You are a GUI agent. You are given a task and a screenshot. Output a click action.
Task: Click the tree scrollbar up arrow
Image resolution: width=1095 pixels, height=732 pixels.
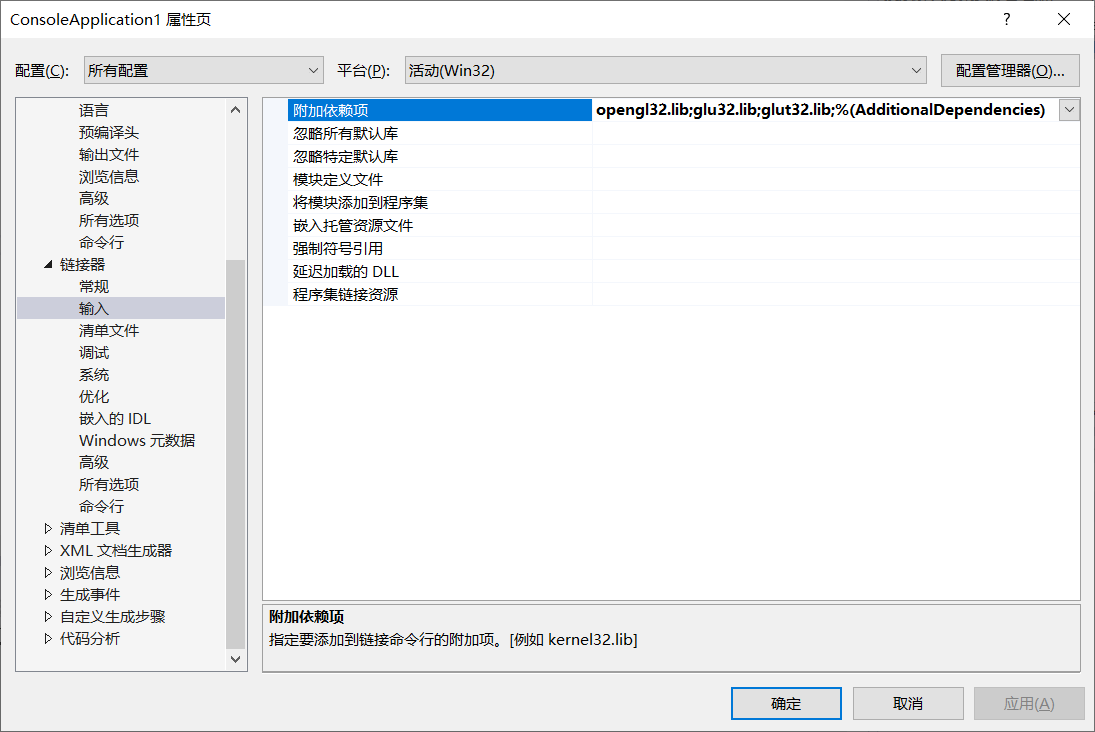[x=235, y=110]
